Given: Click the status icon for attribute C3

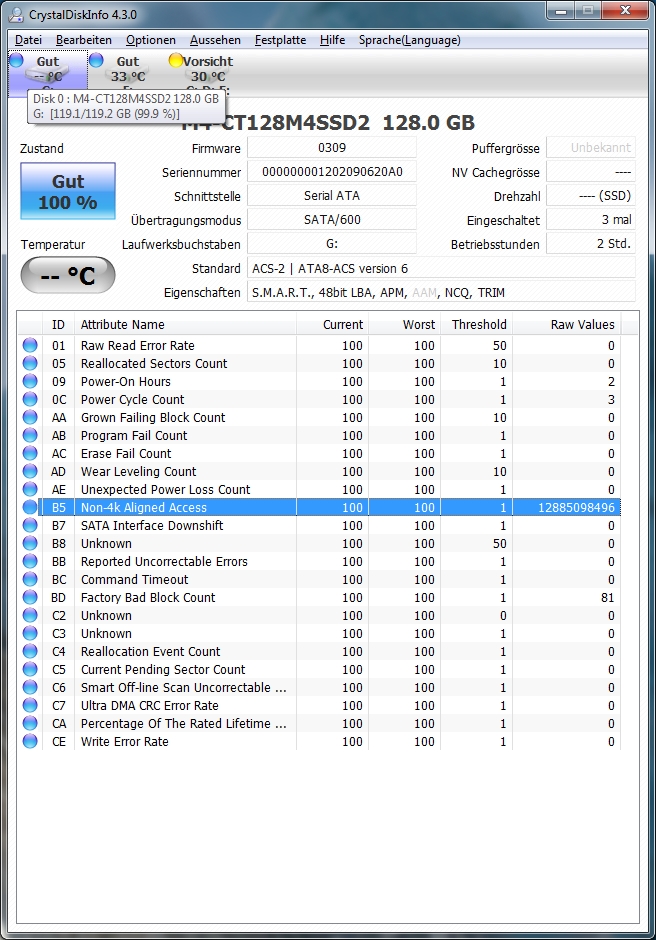Looking at the screenshot, I should click(x=30, y=633).
